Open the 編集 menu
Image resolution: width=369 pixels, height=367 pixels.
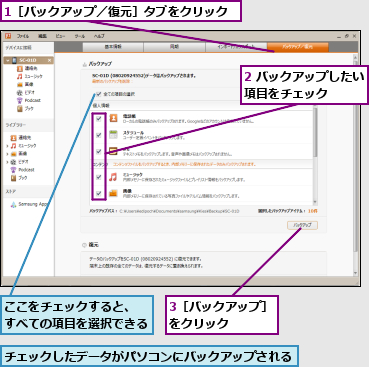click(42, 36)
